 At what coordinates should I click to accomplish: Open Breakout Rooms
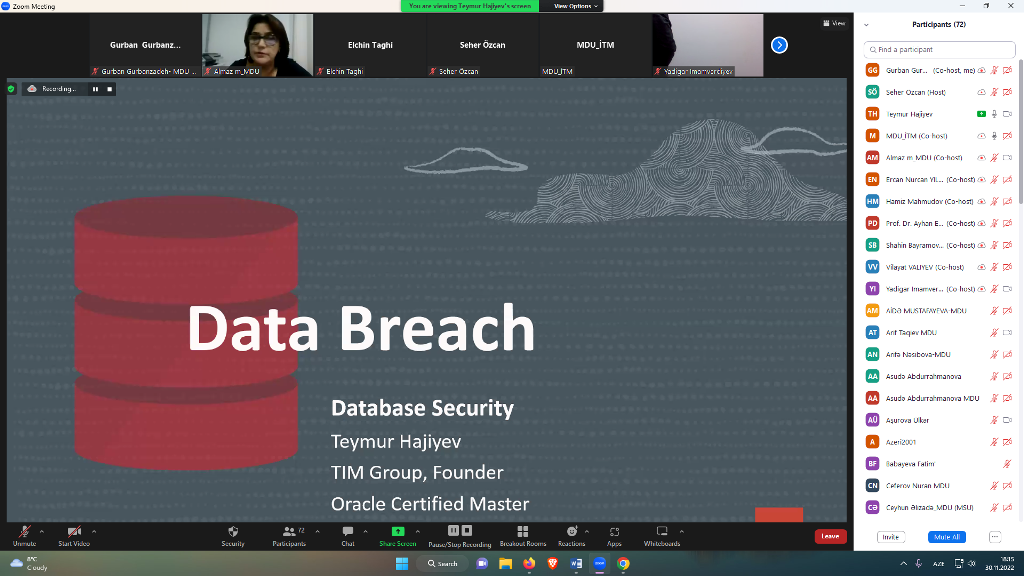tap(522, 532)
